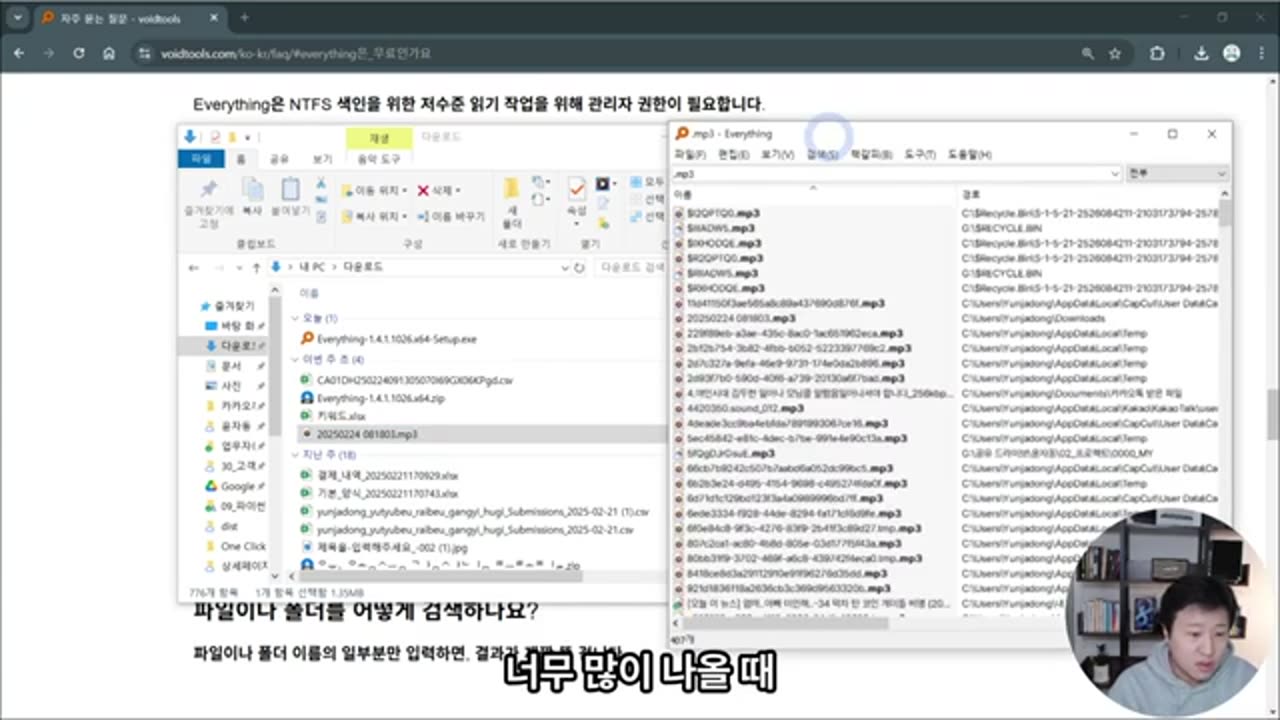
Task: Open a new browser tab
Action: coord(244,17)
